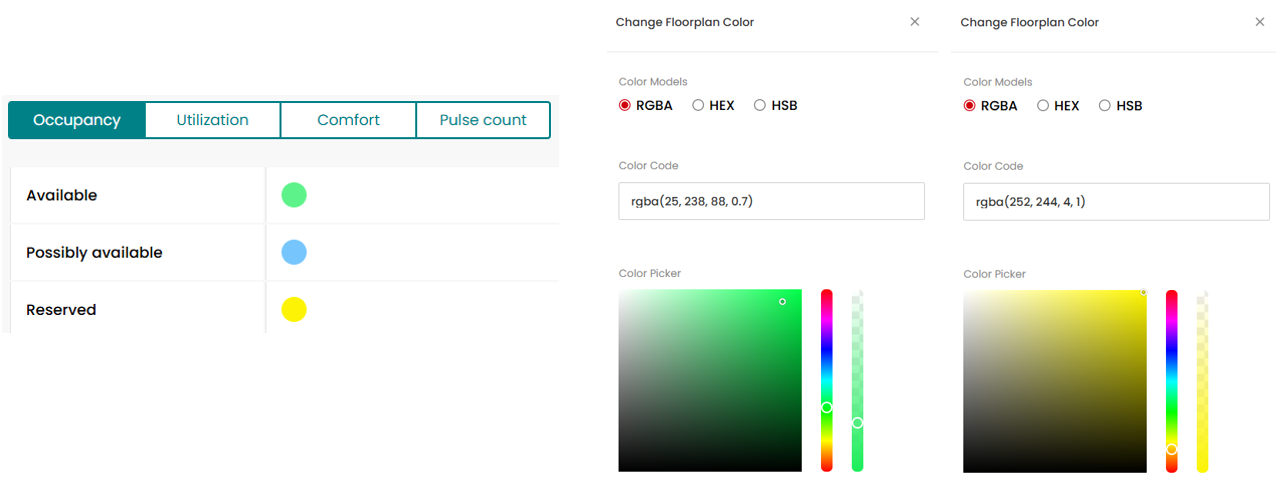This screenshot has height=482, width=1276.
Task: Click the yellow alpha transparency slider
Action: coord(1202,381)
